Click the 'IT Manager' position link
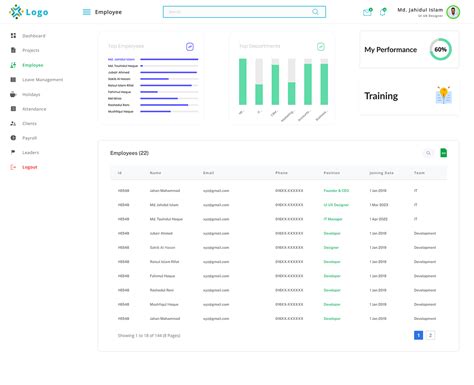The width and height of the screenshot is (474, 385). [333, 219]
